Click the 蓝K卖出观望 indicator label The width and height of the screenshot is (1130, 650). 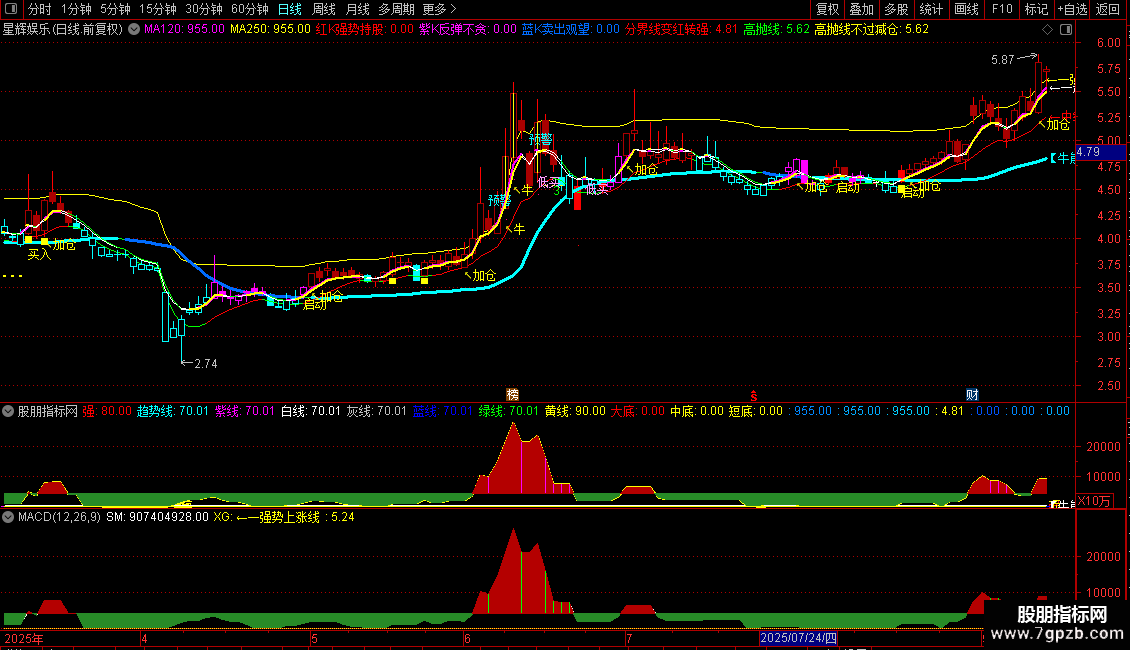pos(571,30)
